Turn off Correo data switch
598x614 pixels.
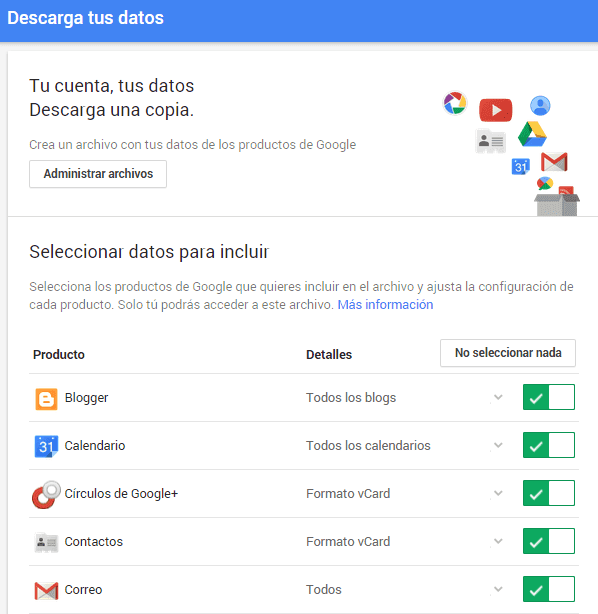pyautogui.click(x=549, y=589)
